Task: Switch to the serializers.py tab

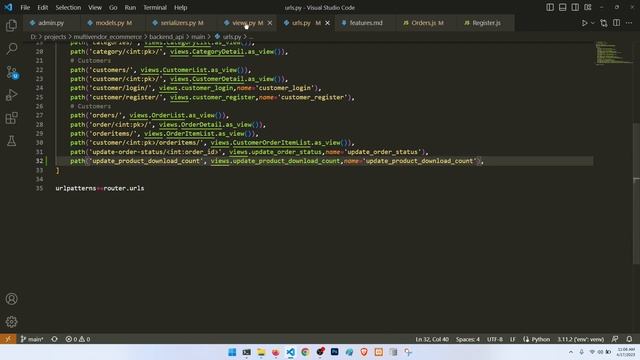Action: point(181,23)
